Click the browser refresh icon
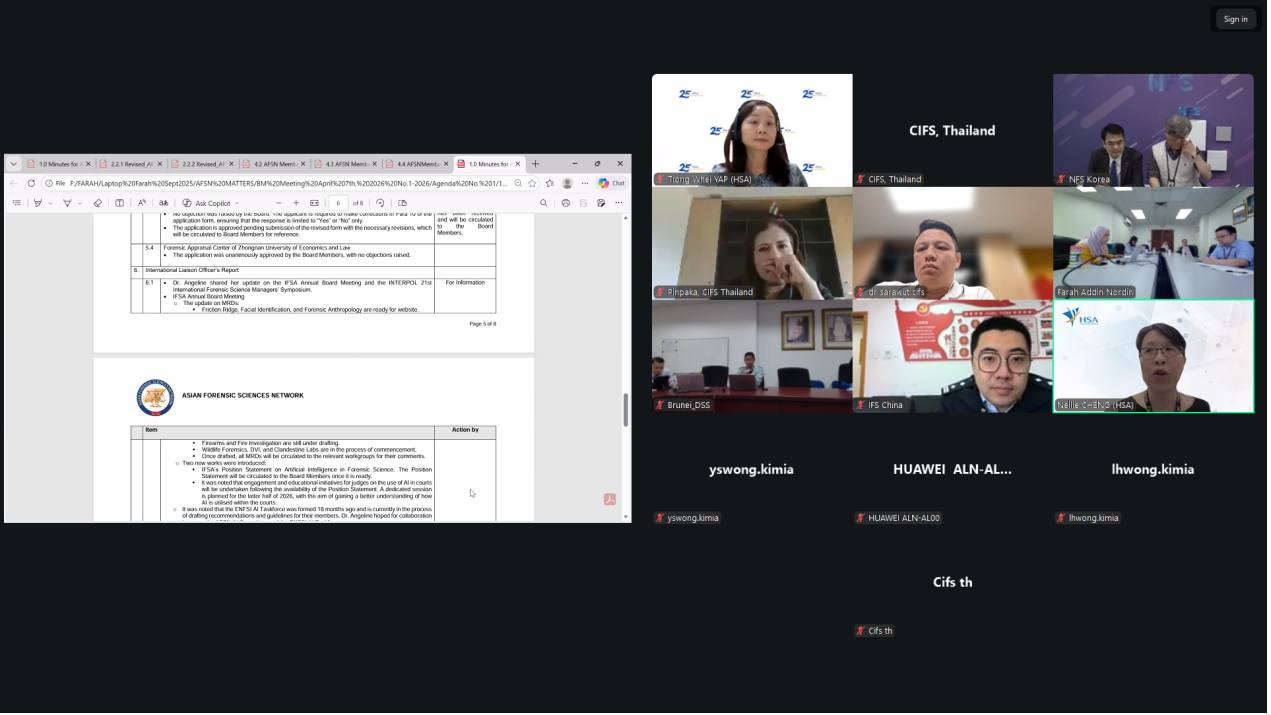The width and height of the screenshot is (1271, 715). pyautogui.click(x=31, y=183)
